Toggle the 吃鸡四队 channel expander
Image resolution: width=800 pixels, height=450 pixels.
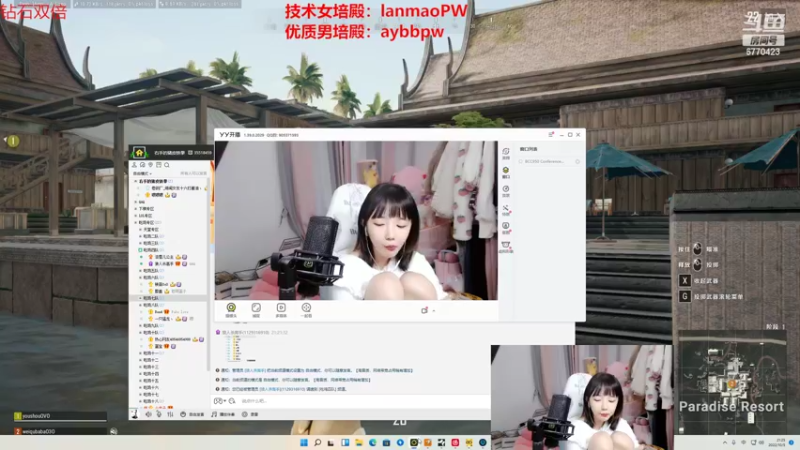click(x=140, y=250)
